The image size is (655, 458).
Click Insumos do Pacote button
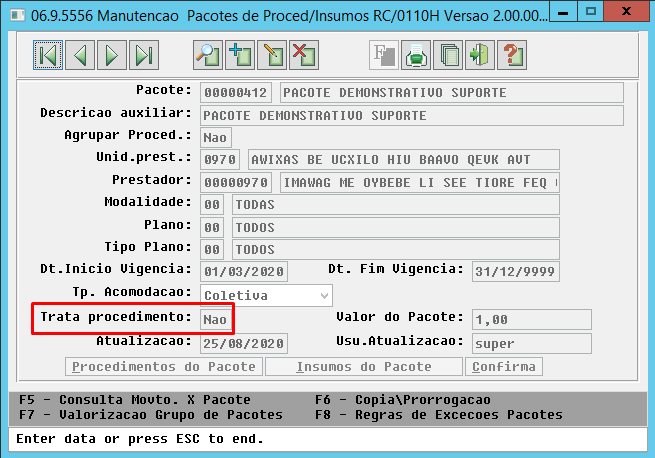point(364,367)
